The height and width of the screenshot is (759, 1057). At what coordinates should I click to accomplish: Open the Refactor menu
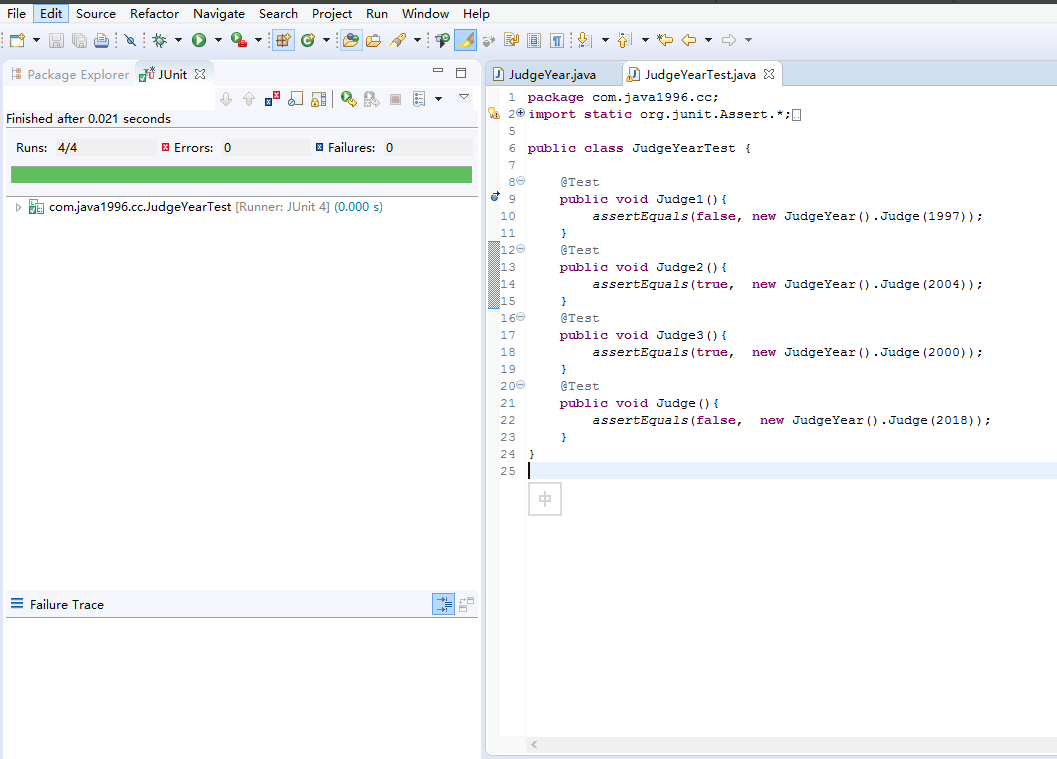154,13
